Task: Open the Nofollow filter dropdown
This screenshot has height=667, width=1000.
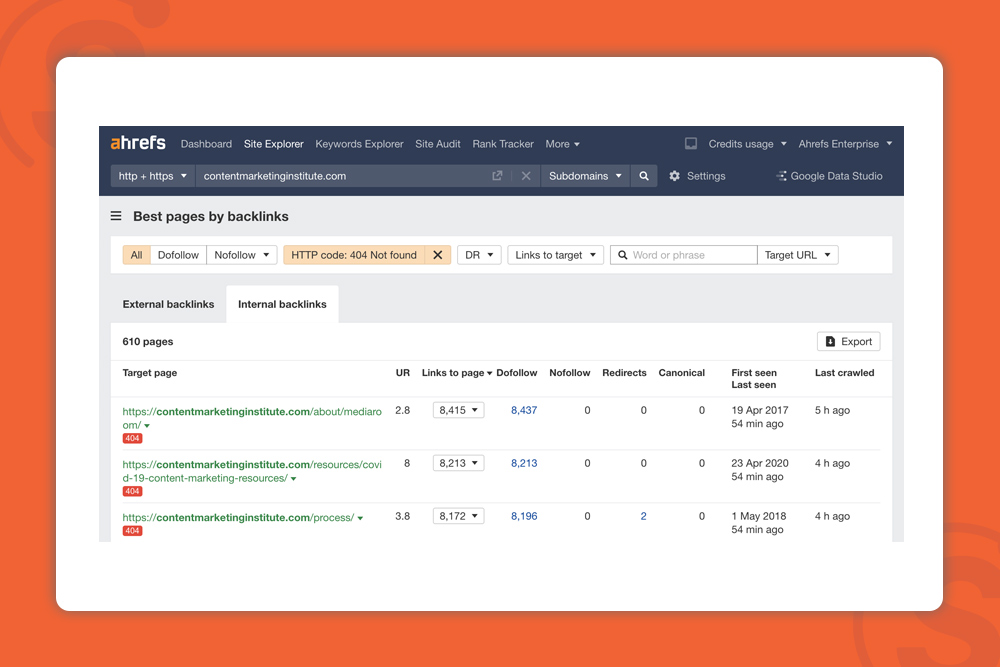Action: coord(242,255)
